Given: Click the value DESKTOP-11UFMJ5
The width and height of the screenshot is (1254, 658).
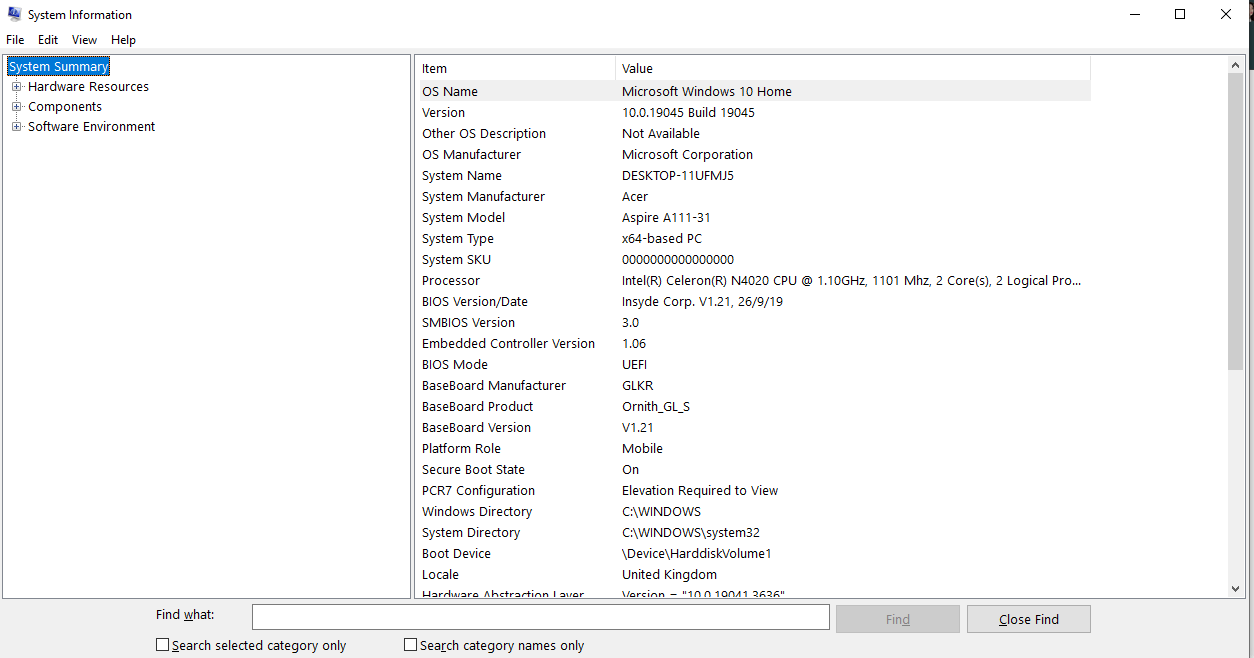Looking at the screenshot, I should point(678,175).
